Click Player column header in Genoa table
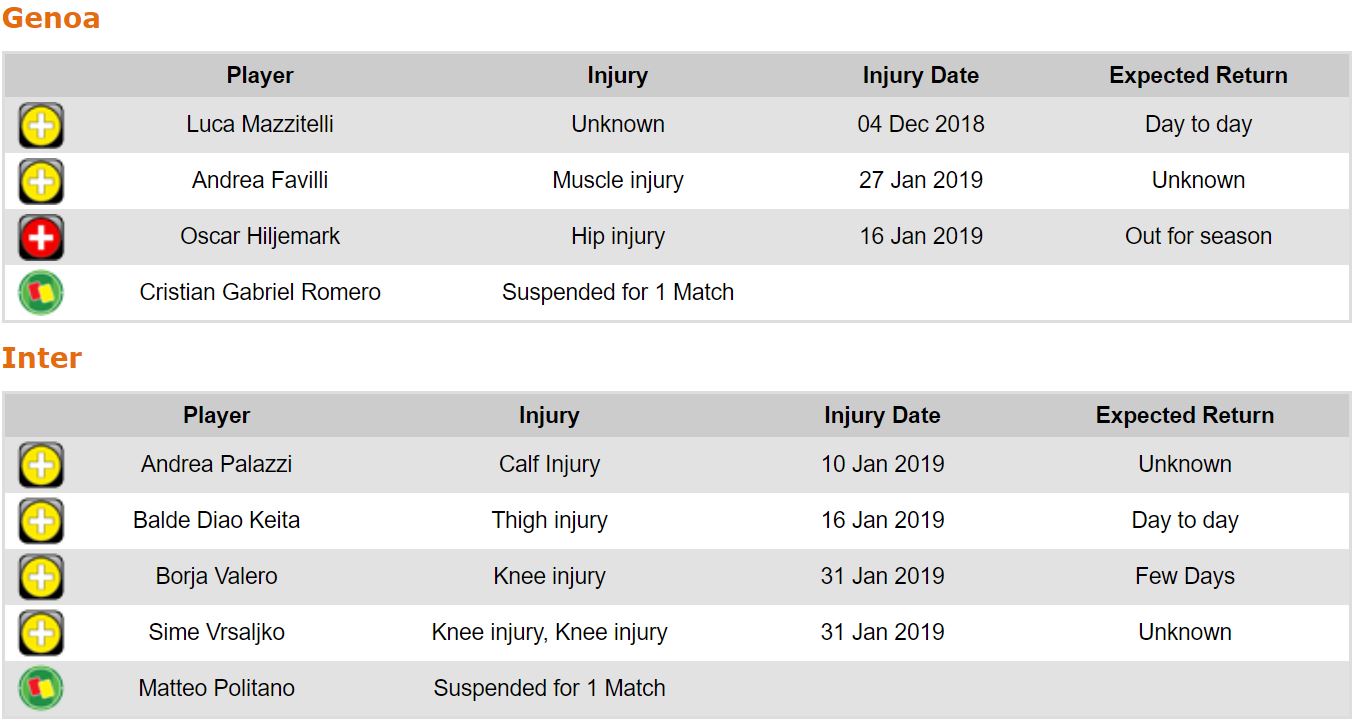This screenshot has width=1354, height=721. coord(260,76)
